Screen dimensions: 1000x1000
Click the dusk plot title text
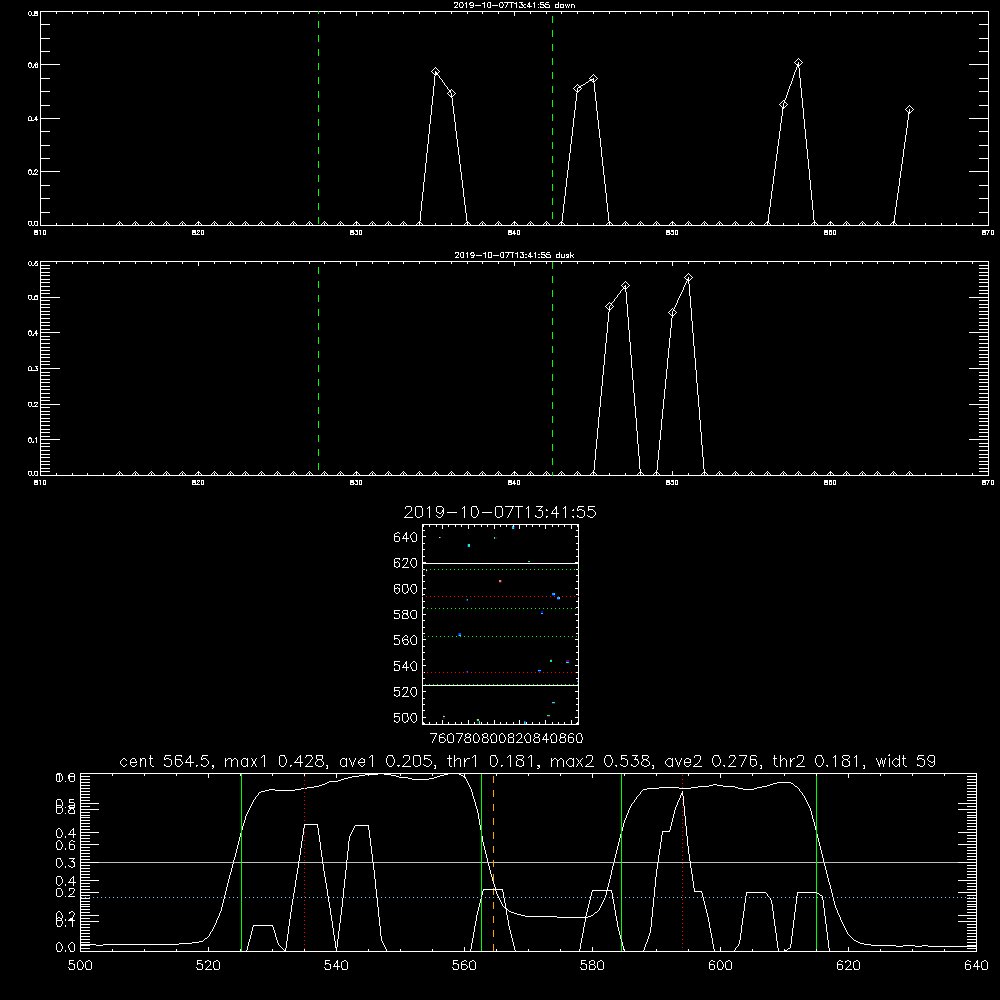[x=514, y=255]
